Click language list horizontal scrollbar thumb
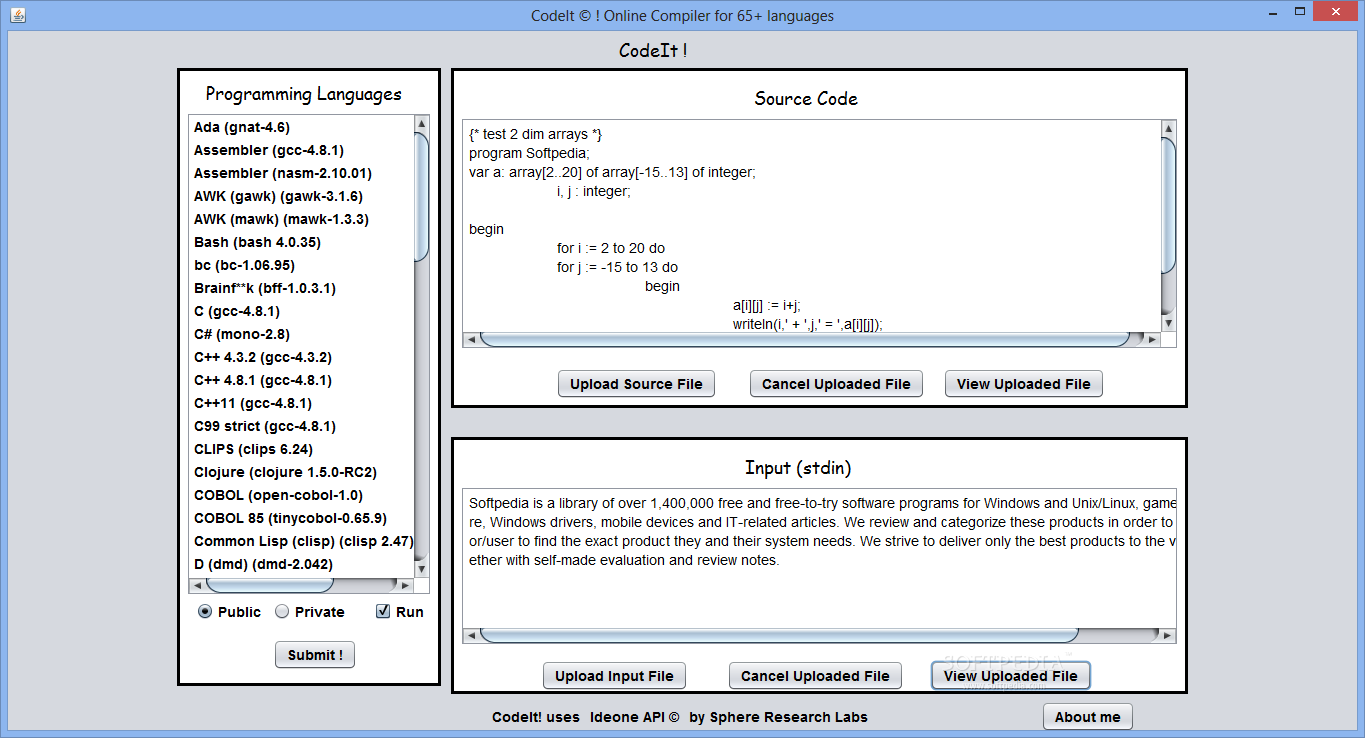The width and height of the screenshot is (1365, 738). click(270, 585)
